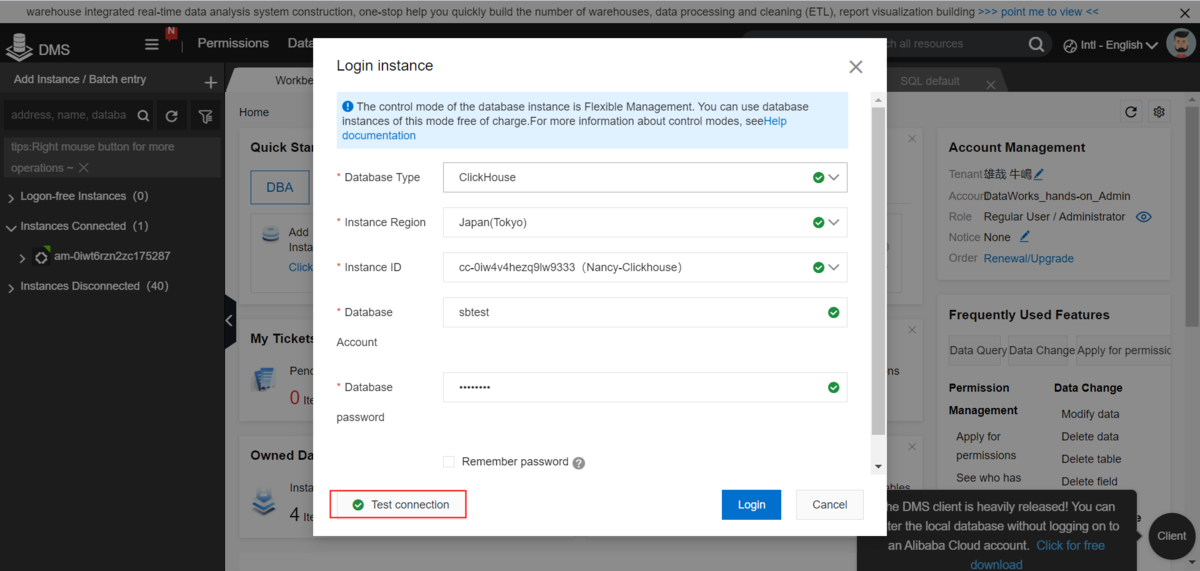
Task: Click the Data Query feature tab
Action: [x=977, y=350]
